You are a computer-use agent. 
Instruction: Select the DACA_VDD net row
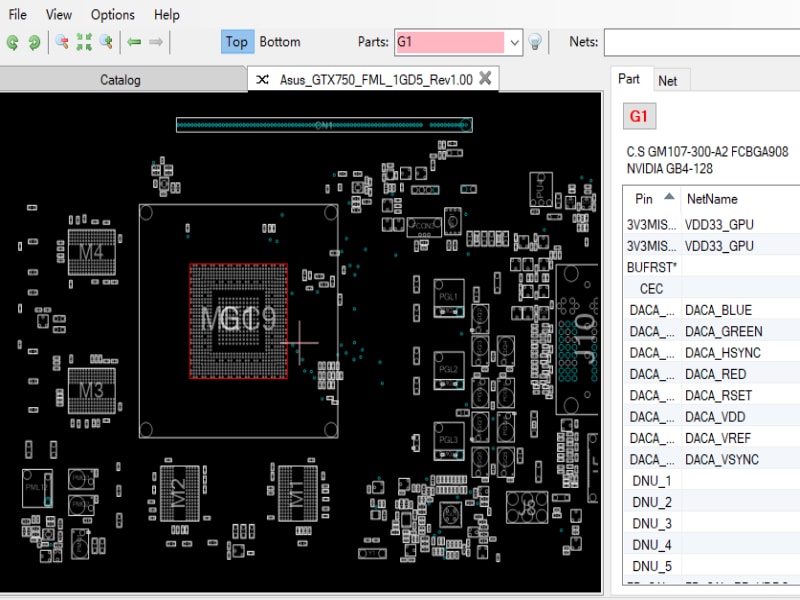tap(711, 417)
